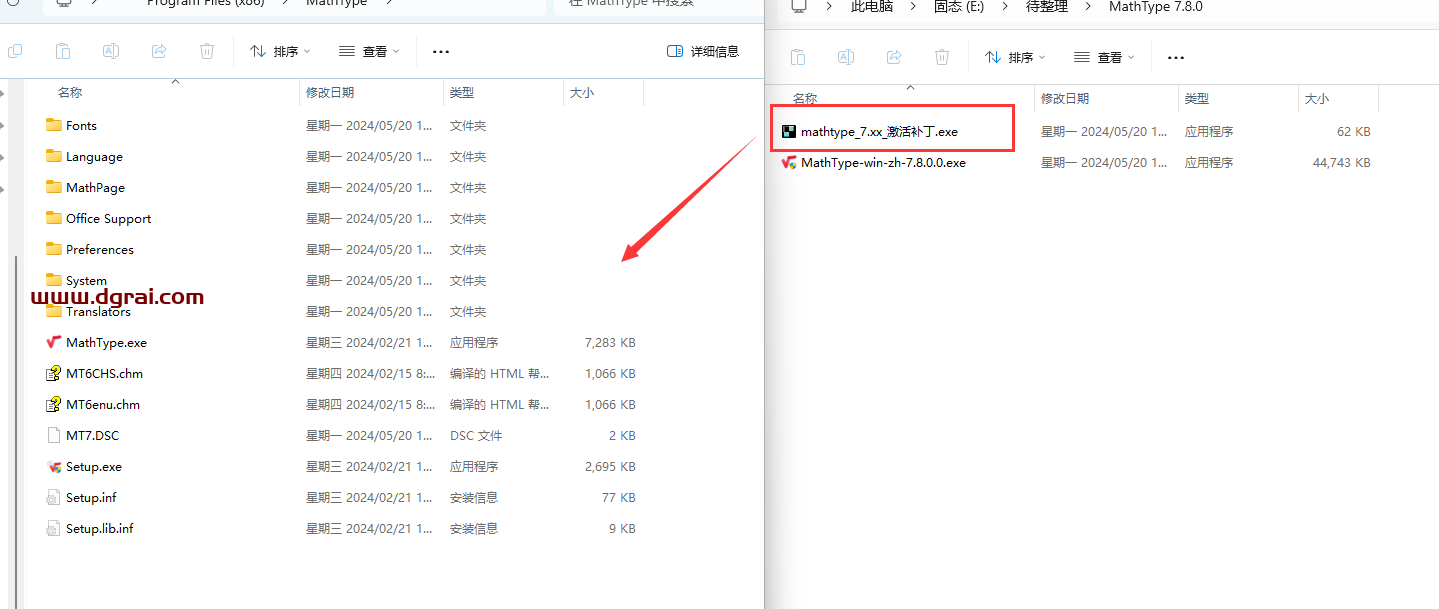
Task: Open 查看 view dropdown in left window
Action: 369,51
